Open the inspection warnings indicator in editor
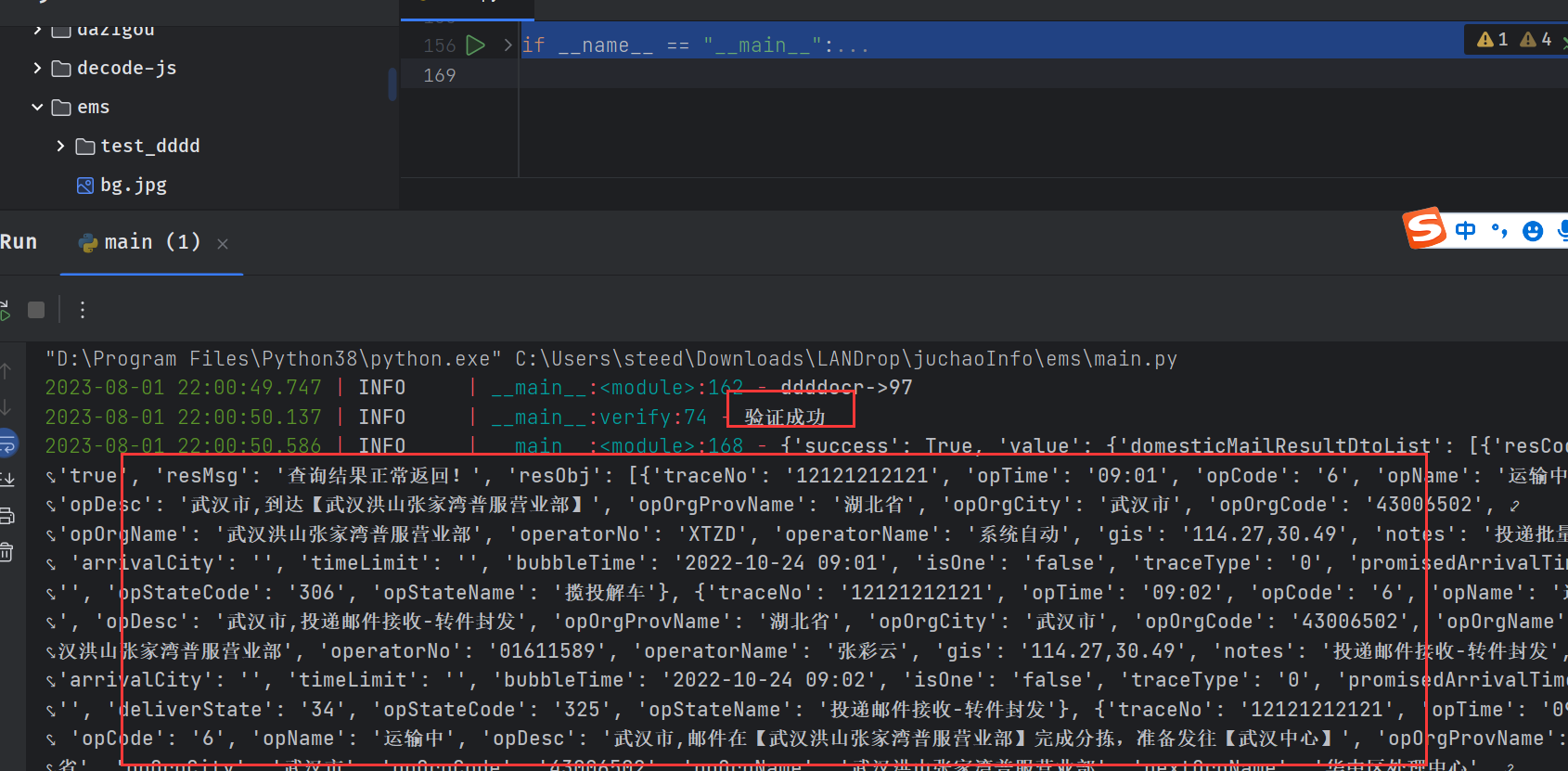 coord(1513,39)
